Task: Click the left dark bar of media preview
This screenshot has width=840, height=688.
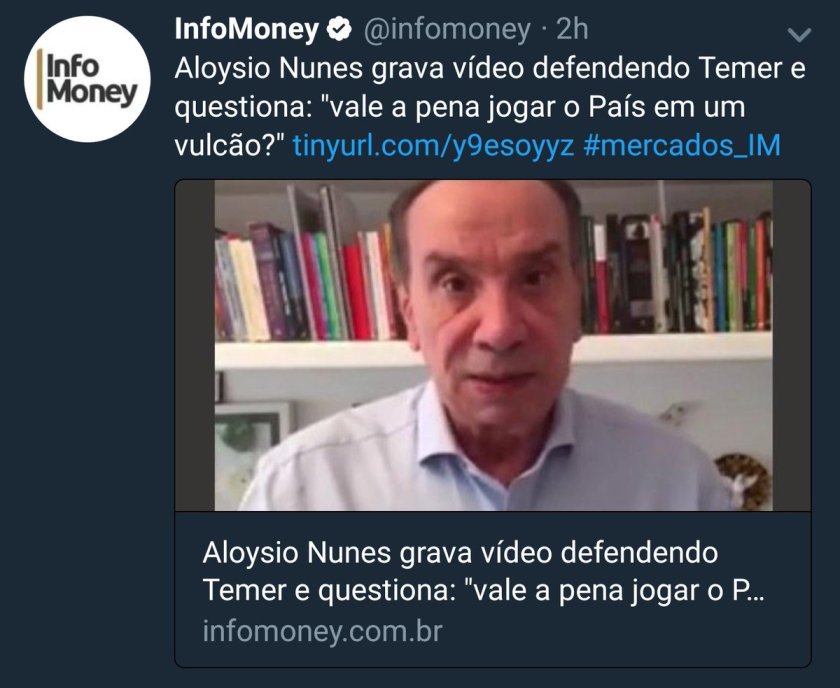Action: pyautogui.click(x=195, y=346)
